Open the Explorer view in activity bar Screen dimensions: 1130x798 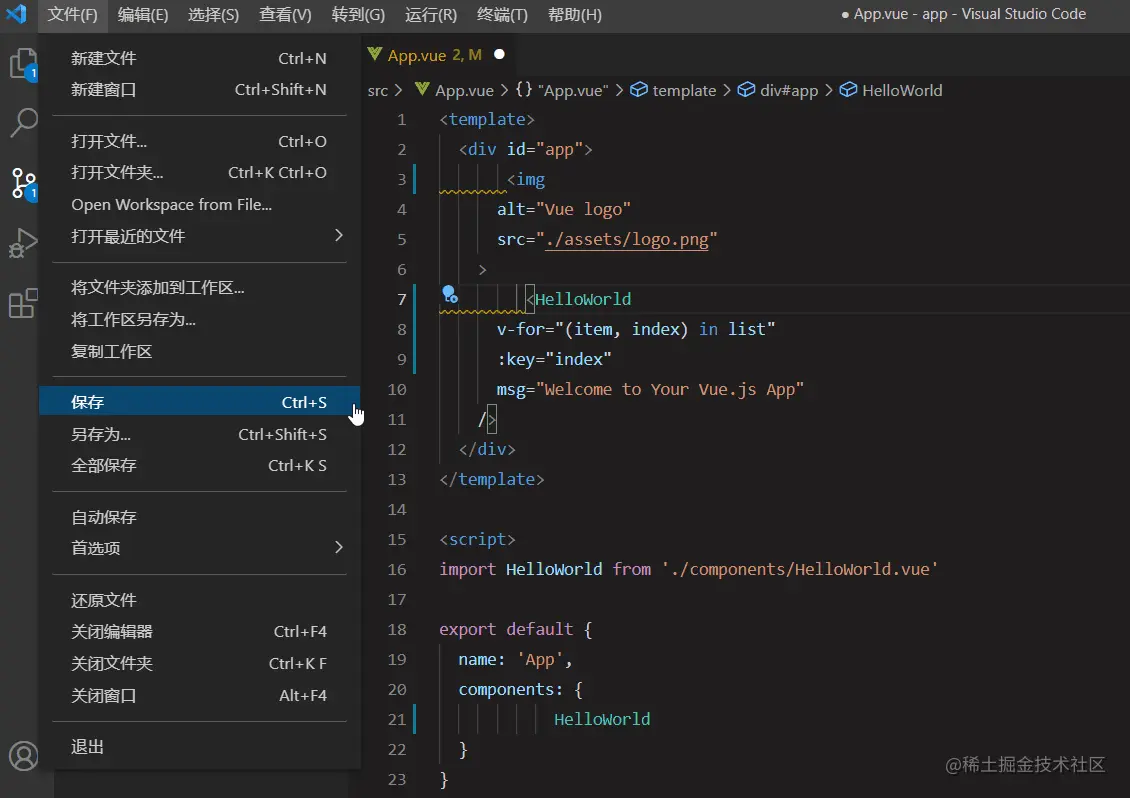(x=24, y=65)
